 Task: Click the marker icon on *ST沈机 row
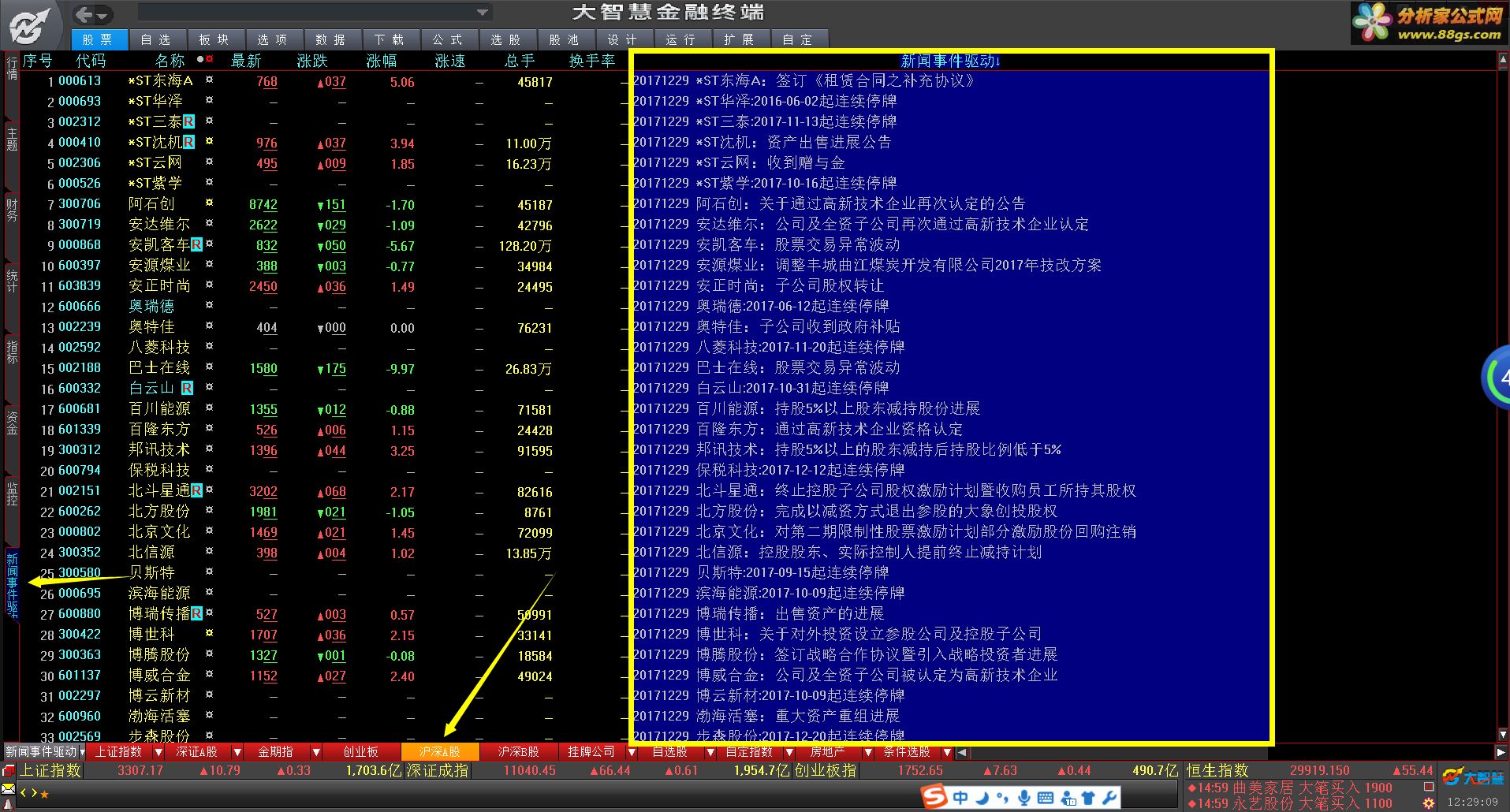(209, 141)
